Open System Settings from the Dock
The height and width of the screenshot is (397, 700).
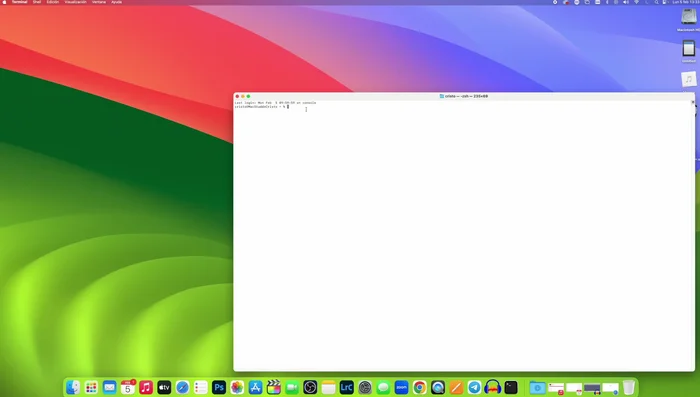point(365,387)
